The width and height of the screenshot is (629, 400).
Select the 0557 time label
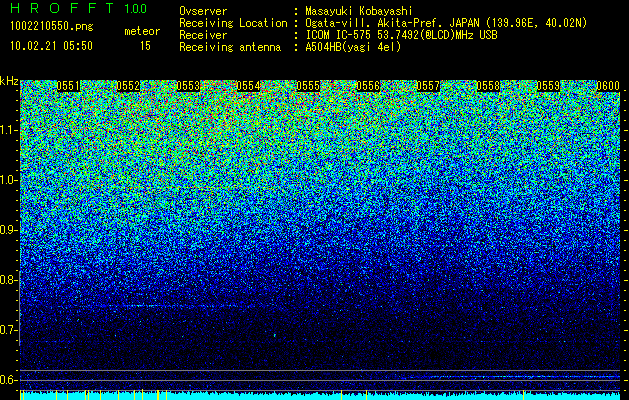[428, 86]
